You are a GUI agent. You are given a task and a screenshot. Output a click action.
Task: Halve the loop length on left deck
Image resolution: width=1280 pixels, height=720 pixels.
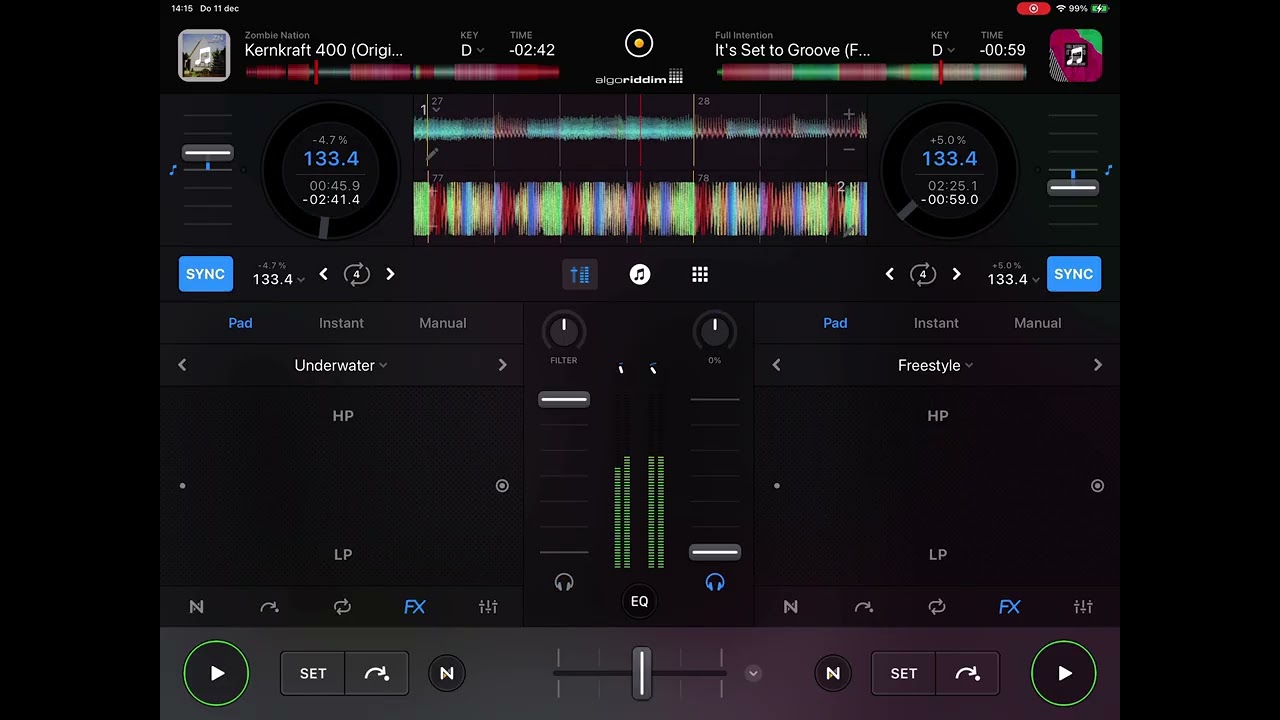(323, 274)
